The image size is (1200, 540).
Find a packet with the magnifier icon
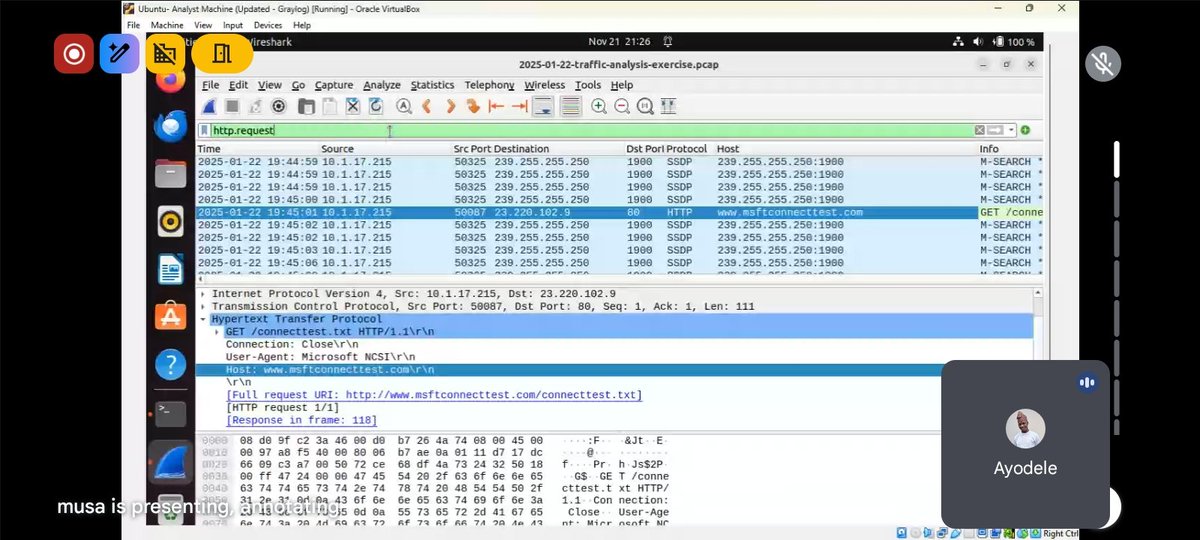[404, 106]
